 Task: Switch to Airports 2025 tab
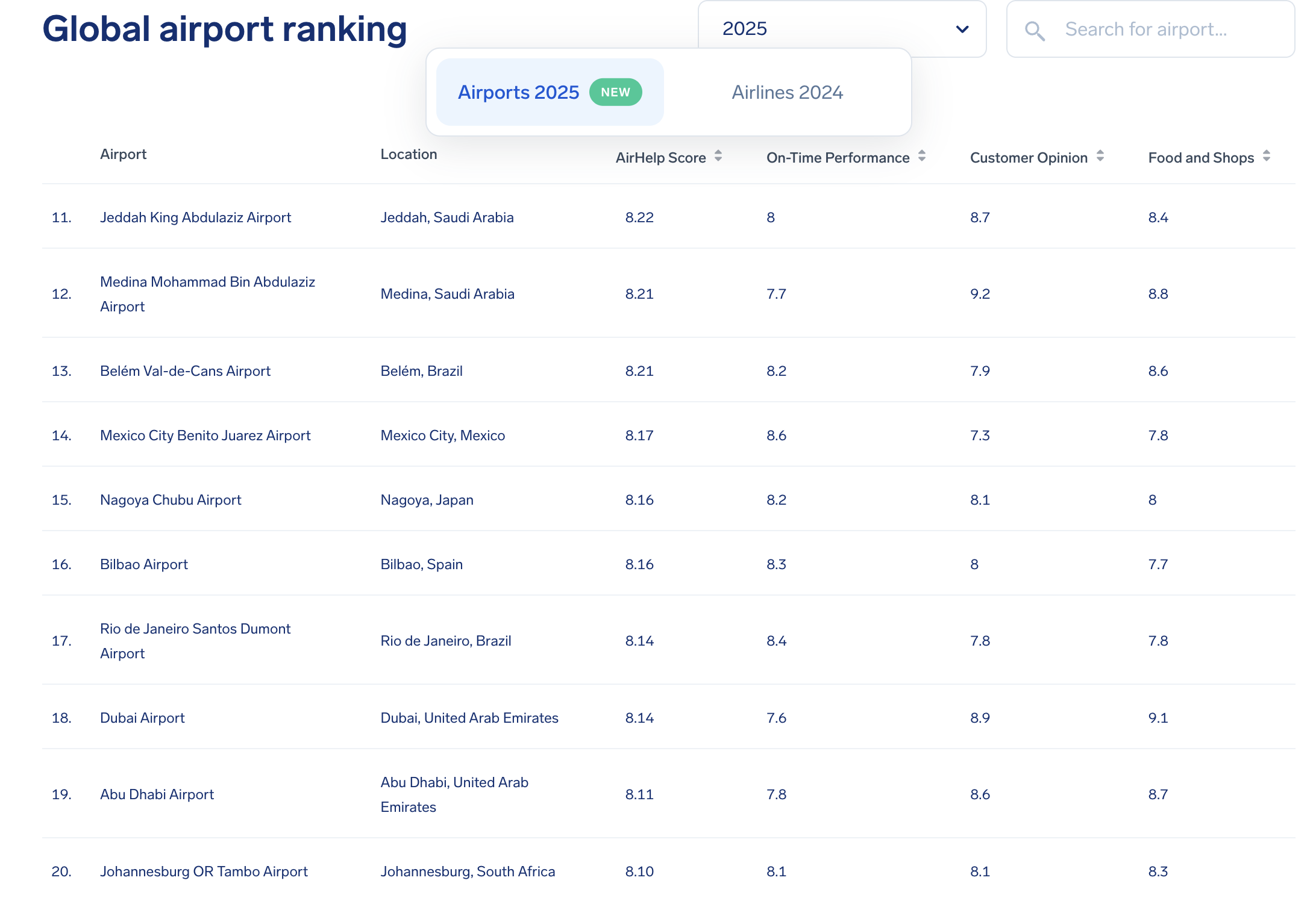pos(518,92)
